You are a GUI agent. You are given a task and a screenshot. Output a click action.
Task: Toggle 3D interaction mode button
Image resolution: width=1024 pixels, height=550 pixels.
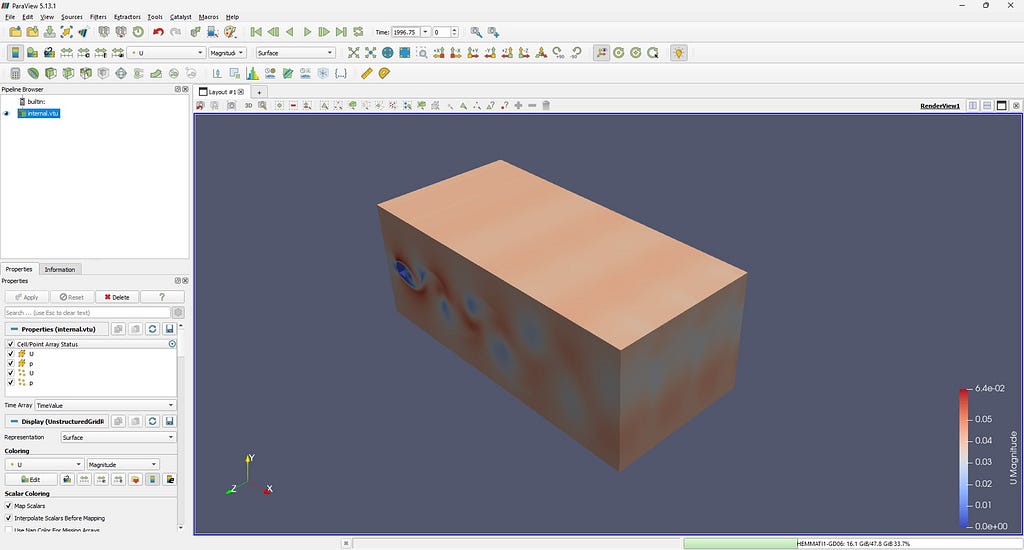pos(248,105)
